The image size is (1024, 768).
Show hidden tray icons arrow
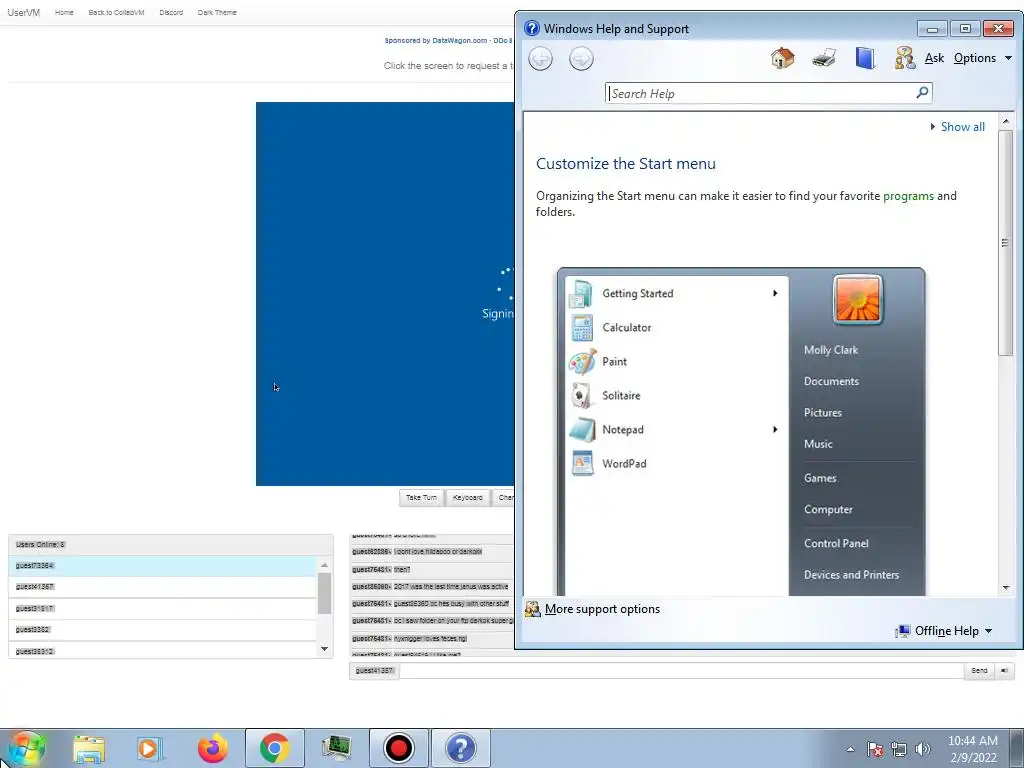(850, 749)
